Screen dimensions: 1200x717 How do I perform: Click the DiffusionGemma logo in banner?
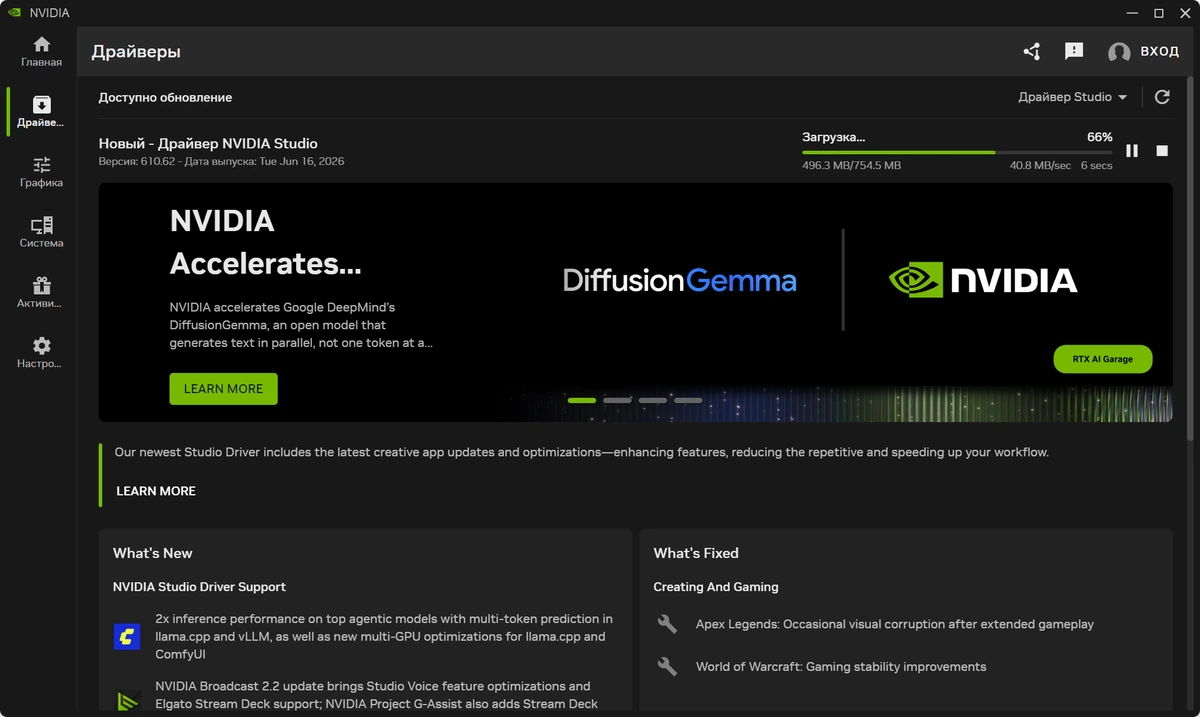click(680, 280)
